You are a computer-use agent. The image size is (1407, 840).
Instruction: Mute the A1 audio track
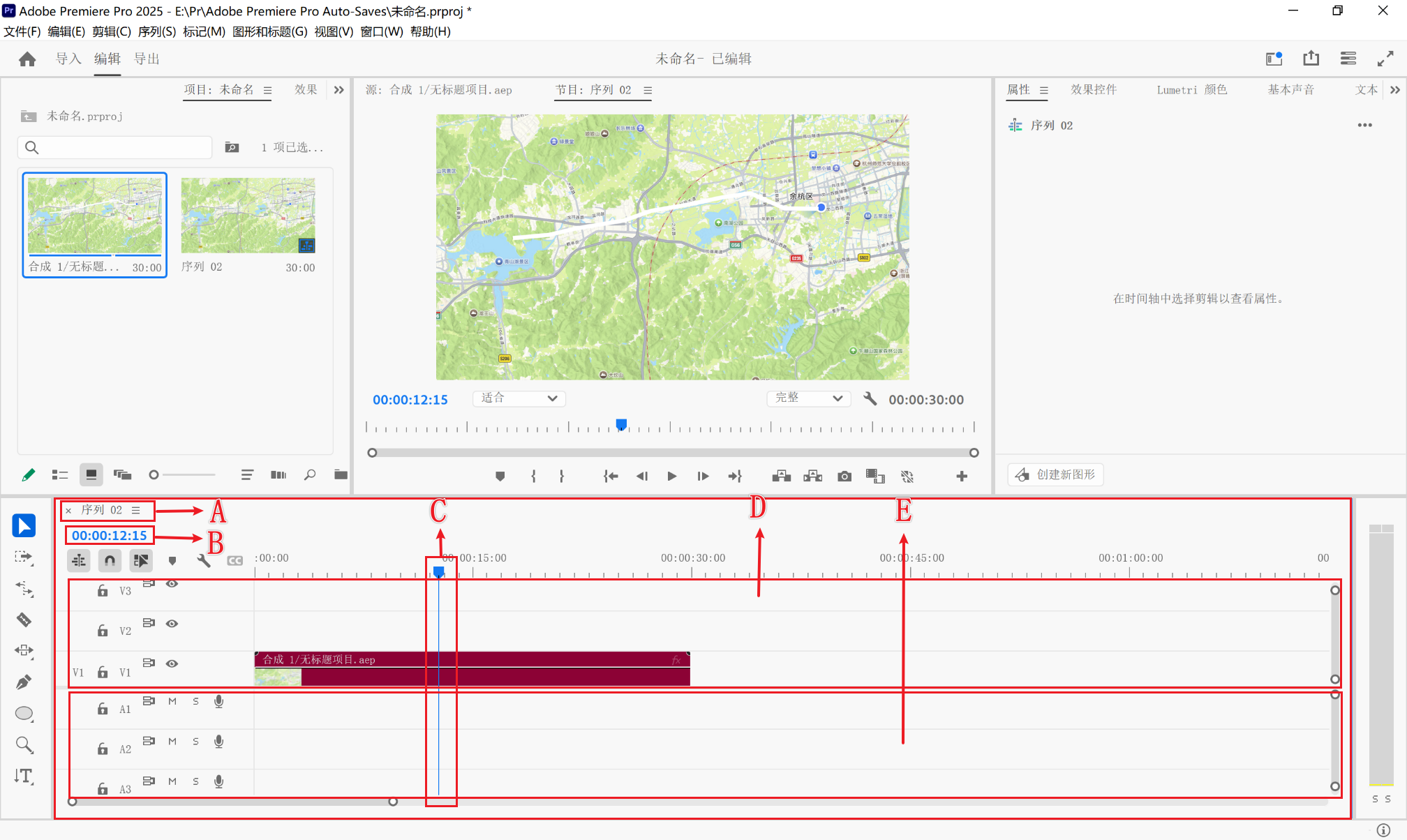pos(172,701)
